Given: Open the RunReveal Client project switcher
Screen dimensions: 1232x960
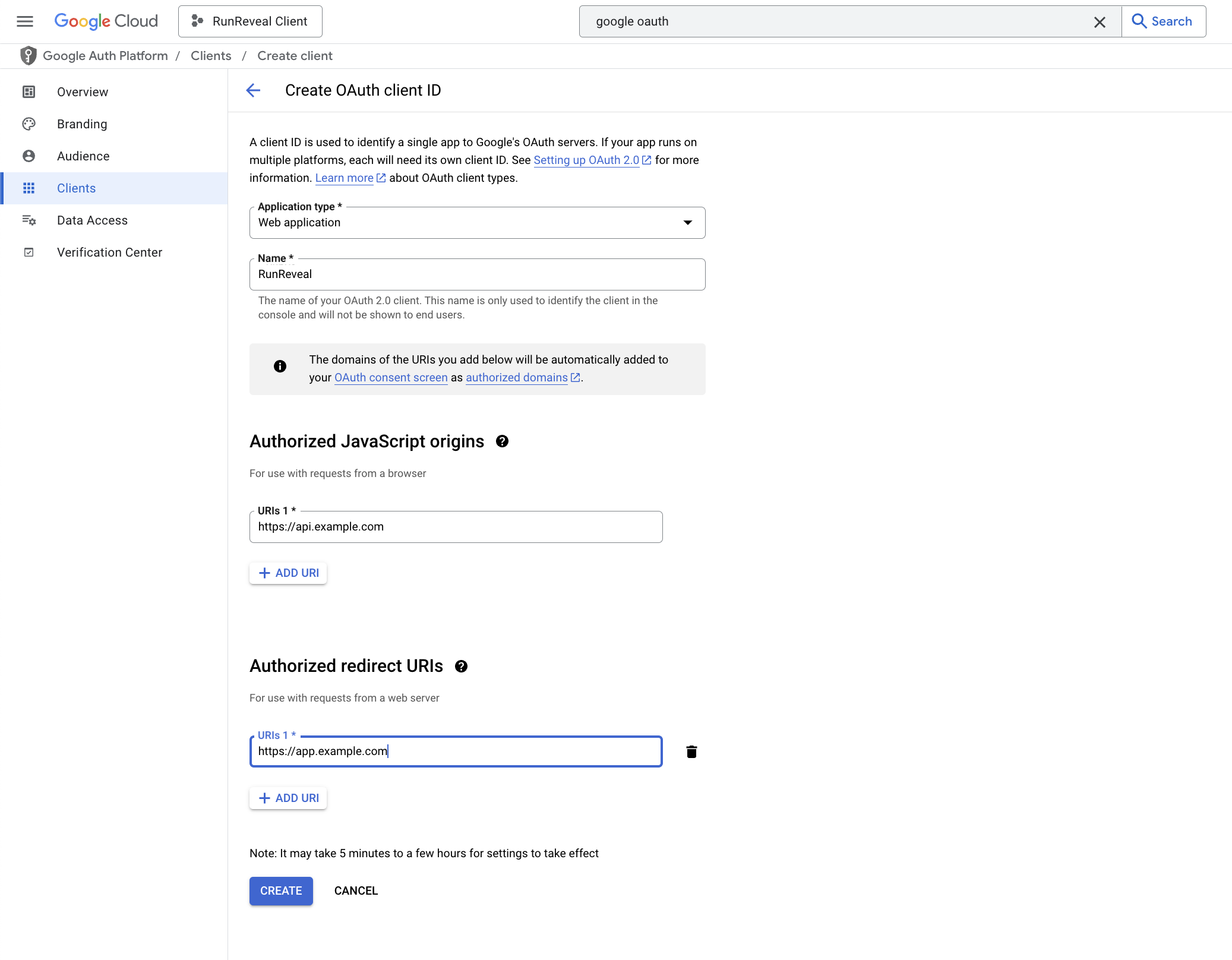Looking at the screenshot, I should (249, 21).
